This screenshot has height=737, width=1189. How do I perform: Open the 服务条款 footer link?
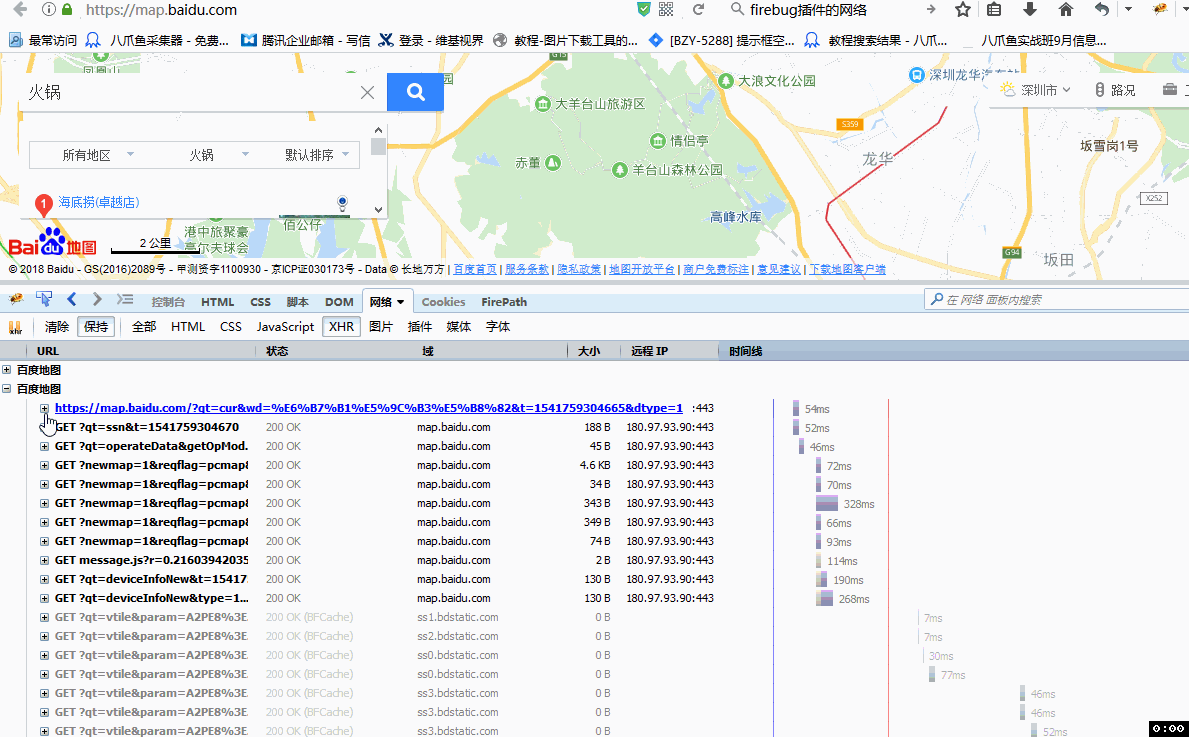click(x=526, y=269)
